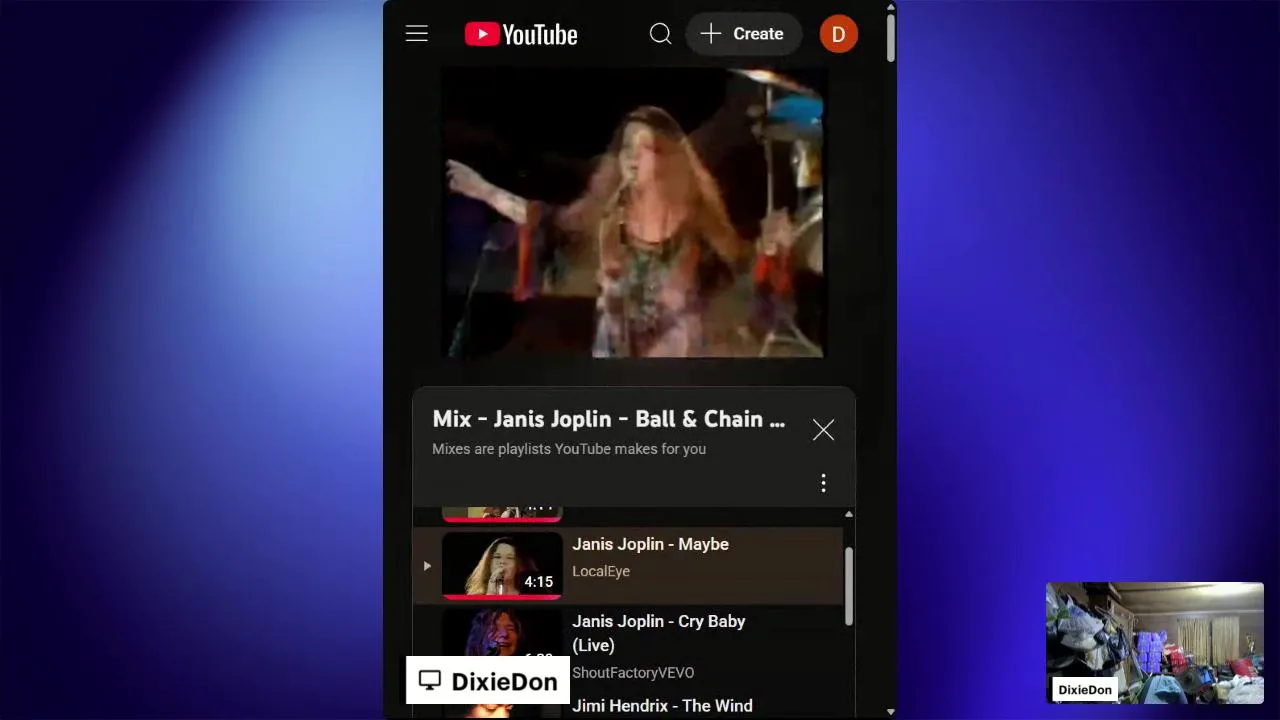Open the YouTube hamburger guide menu
1280x720 pixels.
click(x=417, y=34)
